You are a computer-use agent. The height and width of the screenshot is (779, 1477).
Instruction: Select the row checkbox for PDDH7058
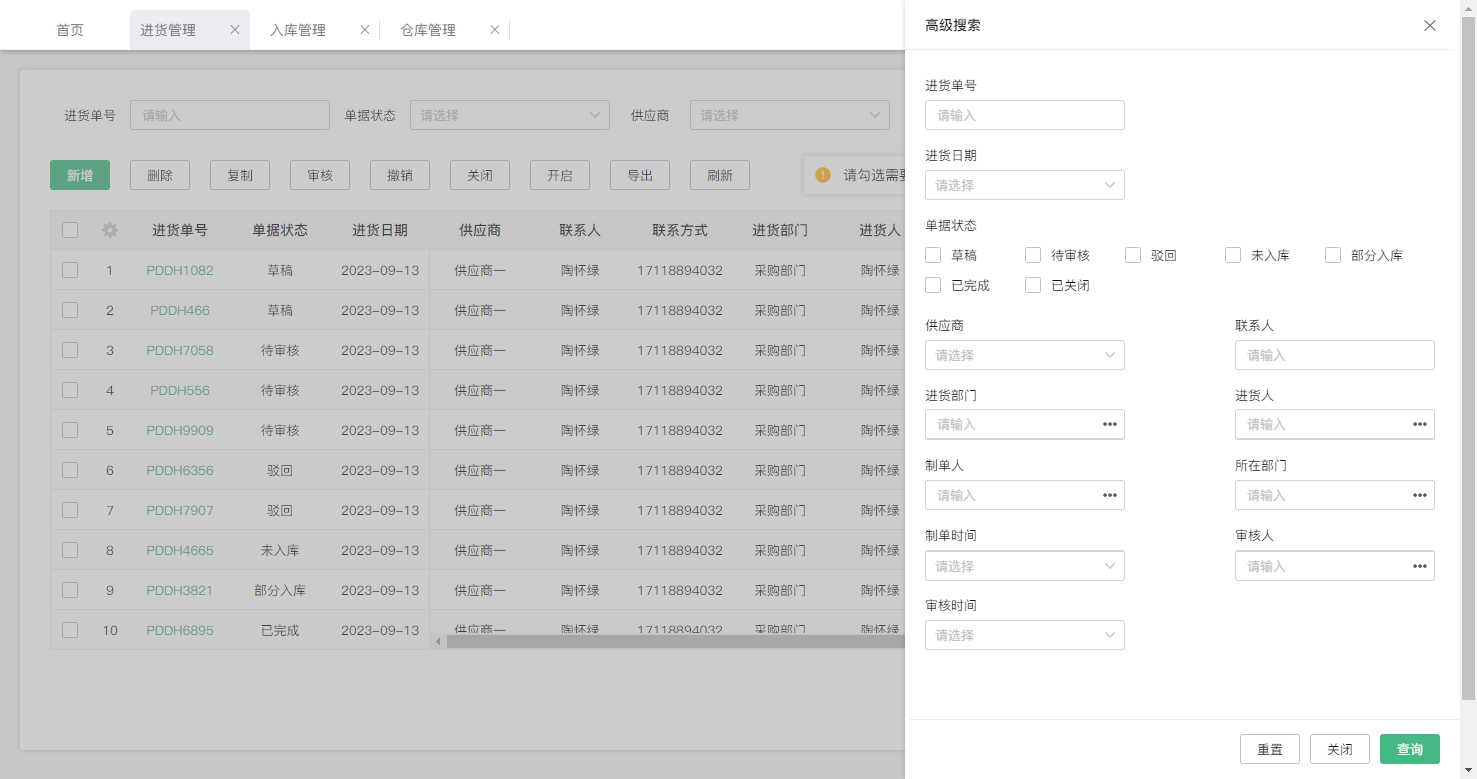(70, 350)
